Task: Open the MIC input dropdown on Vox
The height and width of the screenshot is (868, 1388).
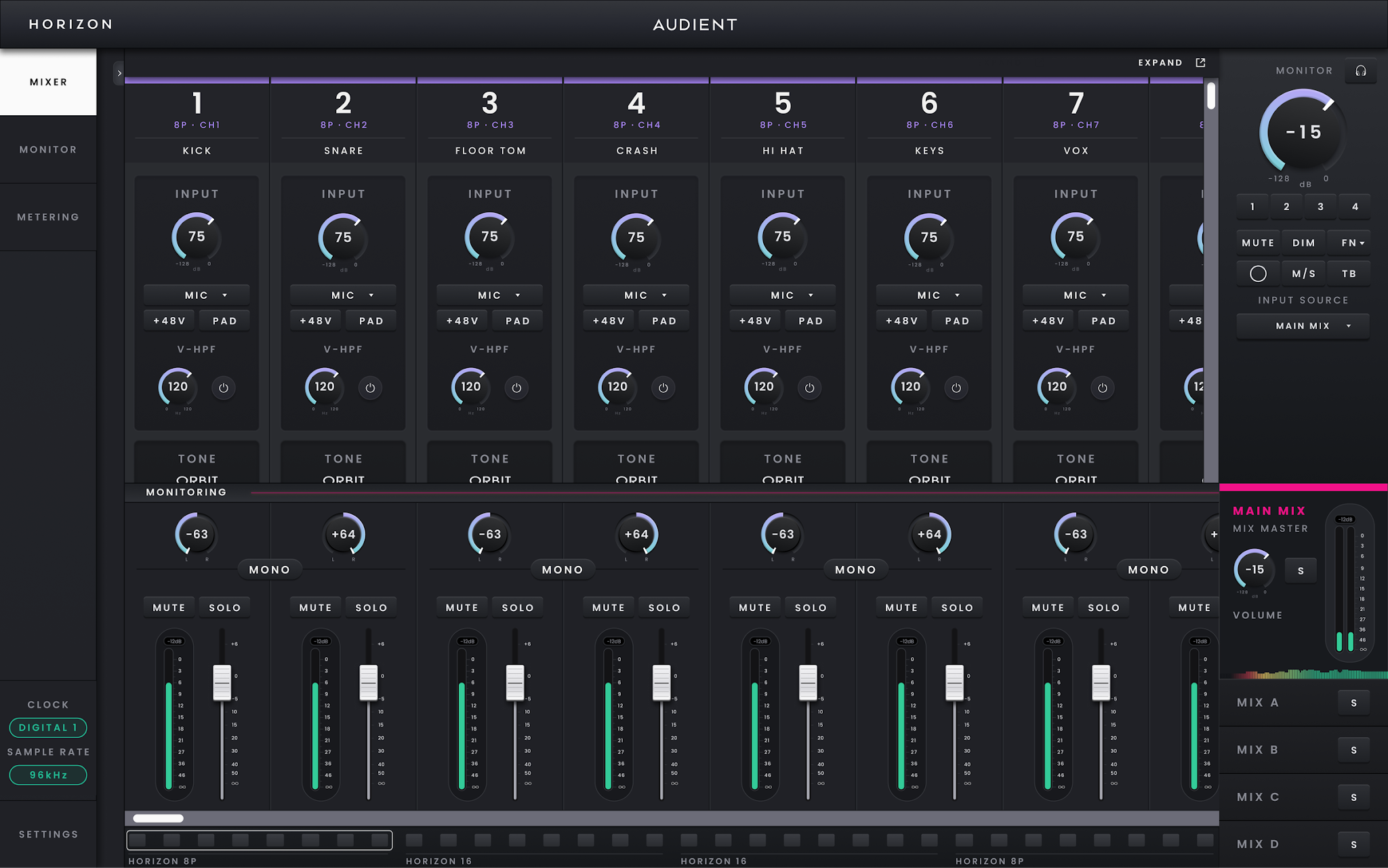Action: (1075, 295)
